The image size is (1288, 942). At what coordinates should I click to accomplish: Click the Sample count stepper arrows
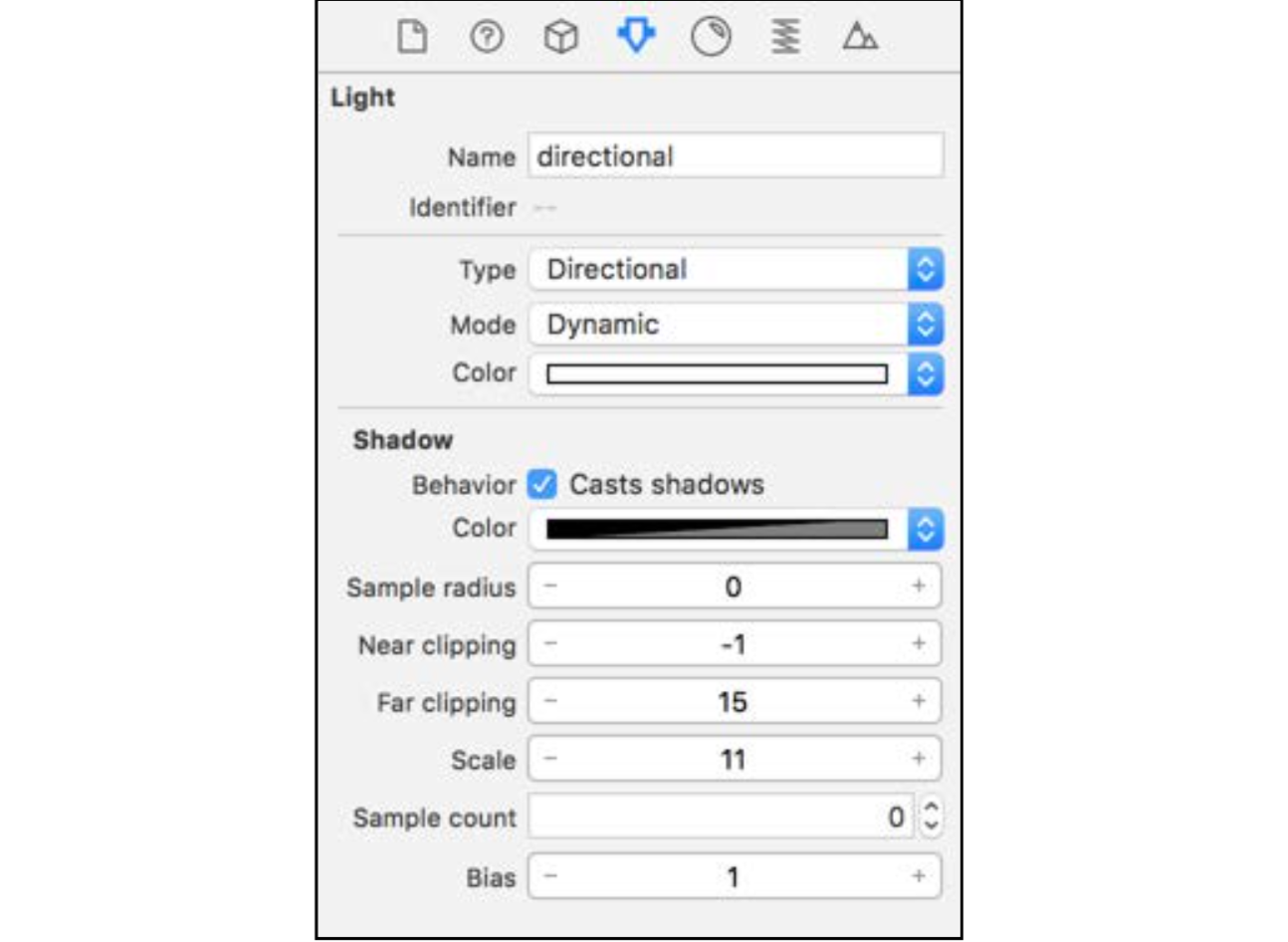(x=931, y=817)
